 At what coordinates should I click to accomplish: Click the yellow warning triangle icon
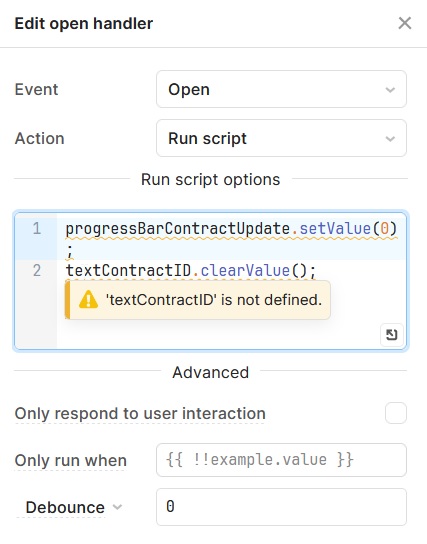tap(88, 299)
